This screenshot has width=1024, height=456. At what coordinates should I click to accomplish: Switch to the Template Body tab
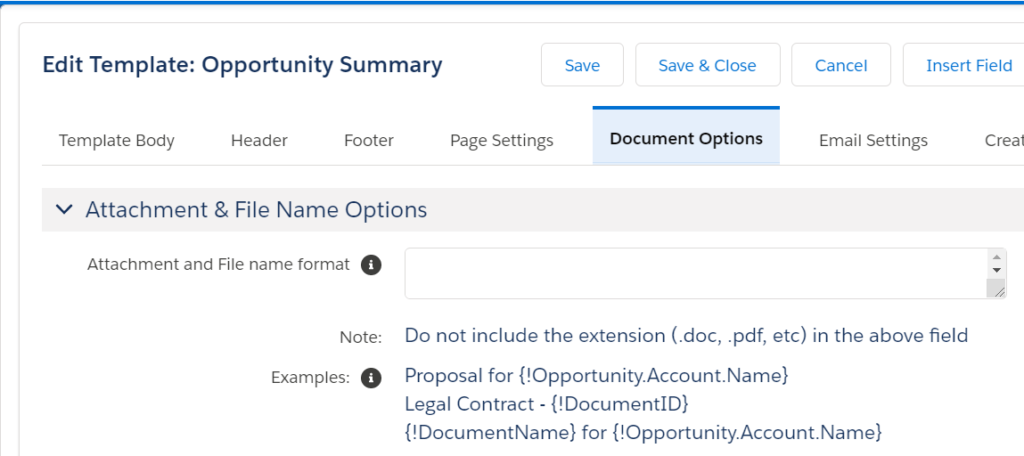pos(117,141)
